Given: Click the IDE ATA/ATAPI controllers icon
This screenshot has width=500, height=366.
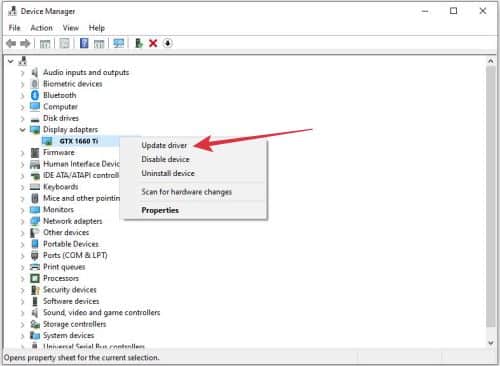Looking at the screenshot, I should click(x=35, y=176).
